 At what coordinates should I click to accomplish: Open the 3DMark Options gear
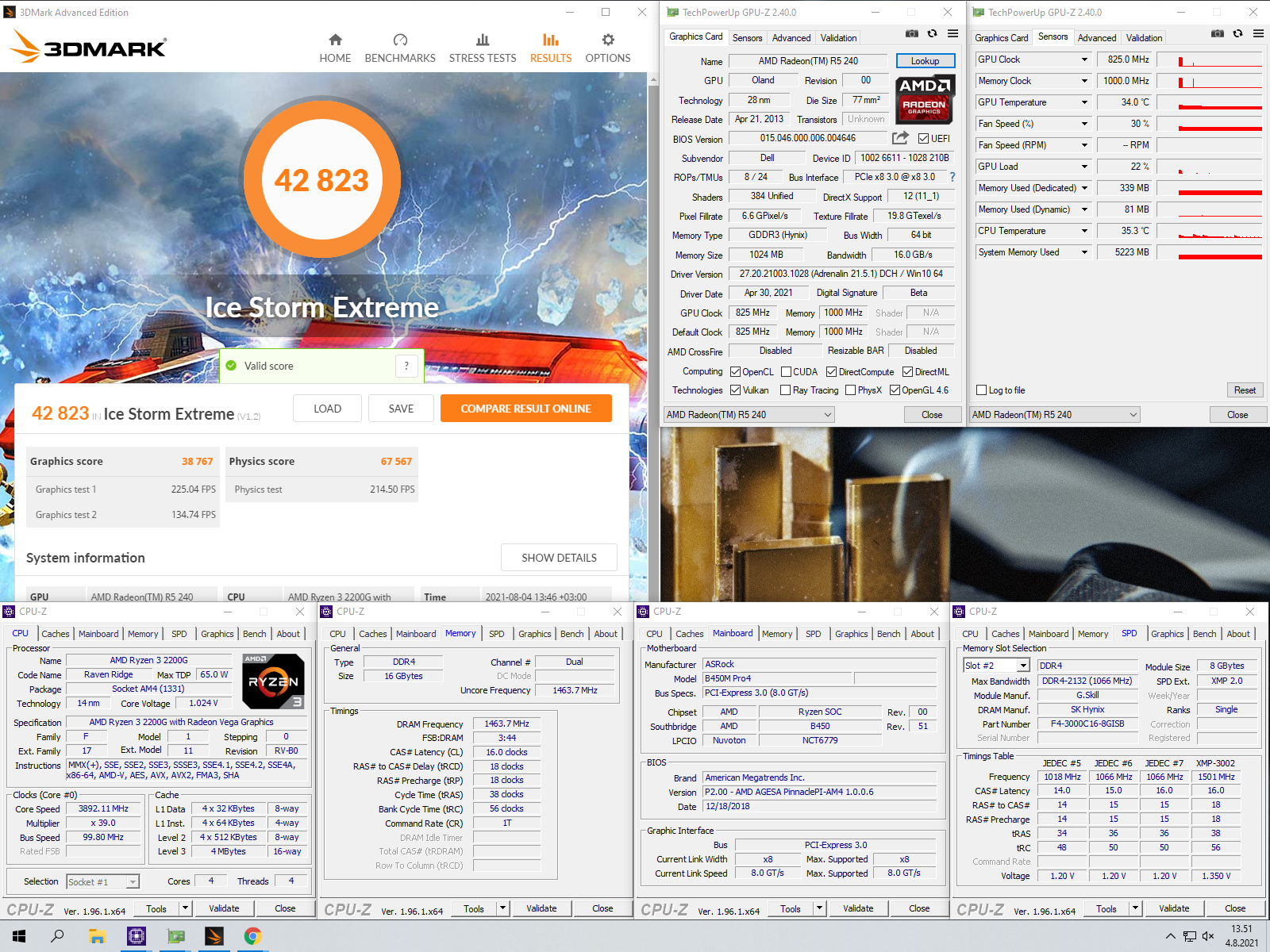(608, 40)
